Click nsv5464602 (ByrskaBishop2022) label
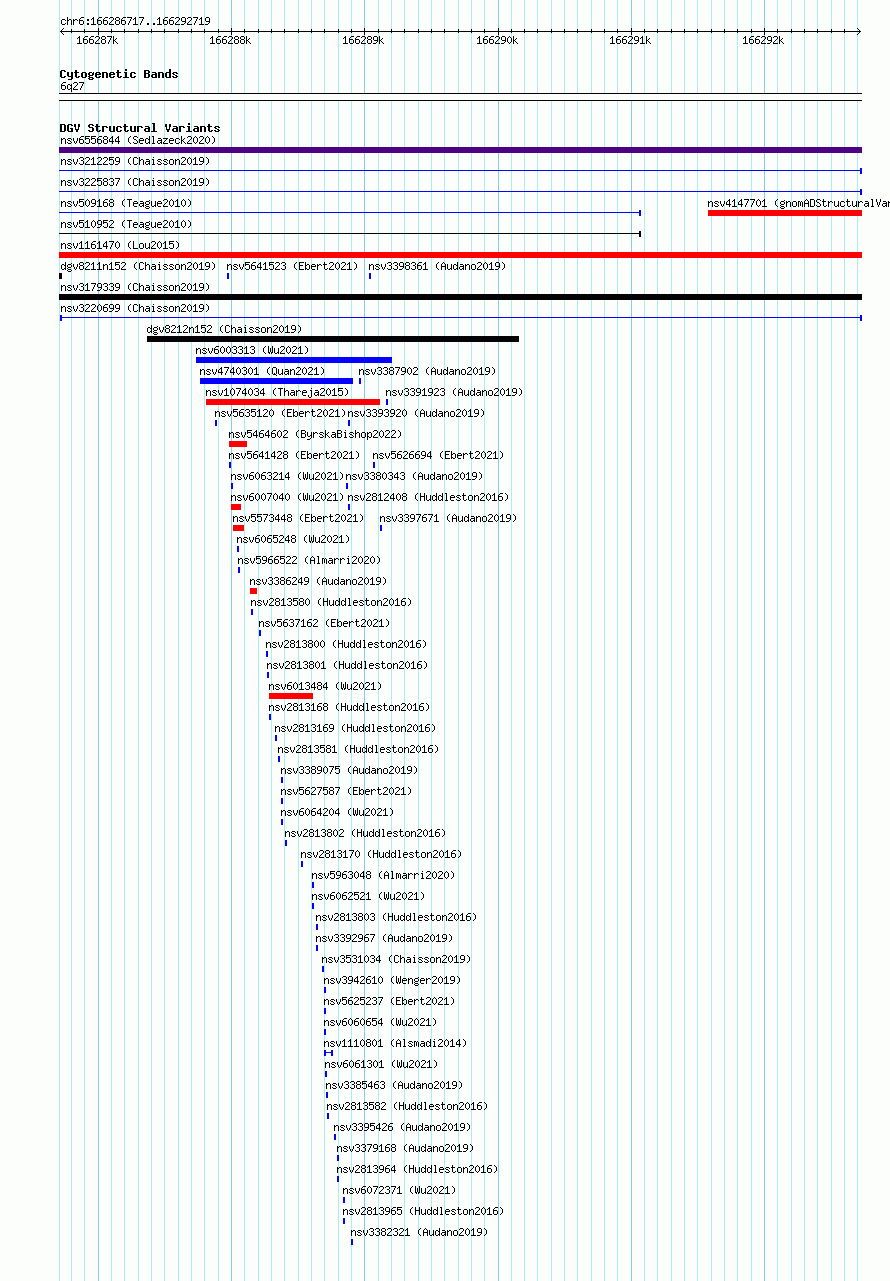This screenshot has width=890, height=1281. (316, 434)
